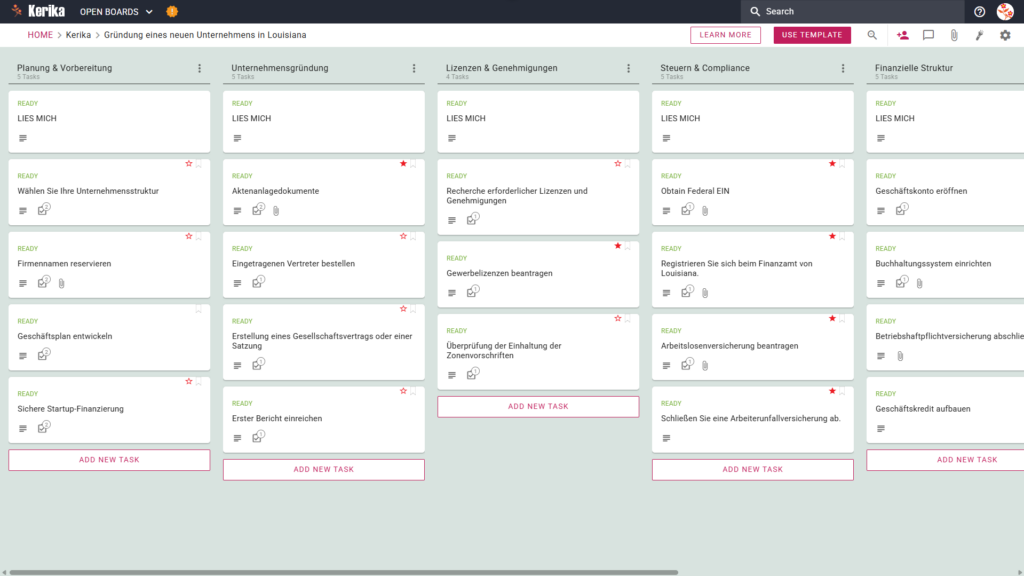This screenshot has width=1024, height=576.
Task: Open checklist icon on Gewerbelizenzen beantragen
Action: [x=472, y=292]
